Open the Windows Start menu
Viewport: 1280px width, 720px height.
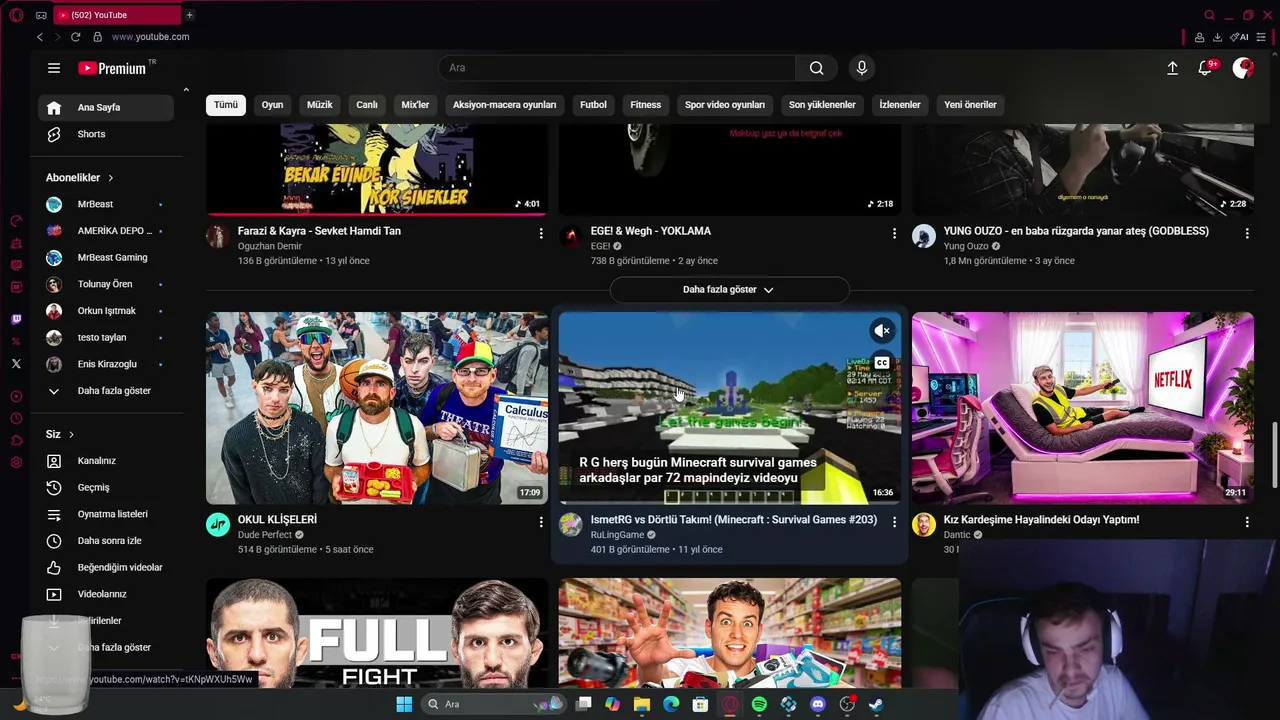[404, 704]
